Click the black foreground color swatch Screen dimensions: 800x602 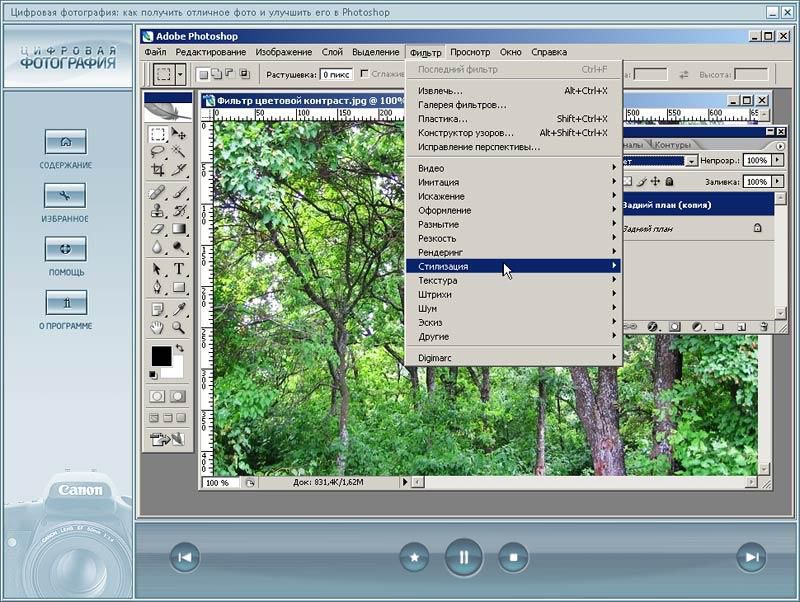160,356
